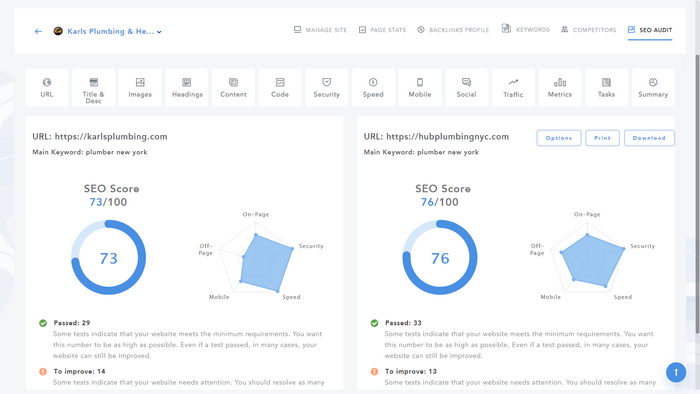Open the Speed audit section

click(373, 87)
